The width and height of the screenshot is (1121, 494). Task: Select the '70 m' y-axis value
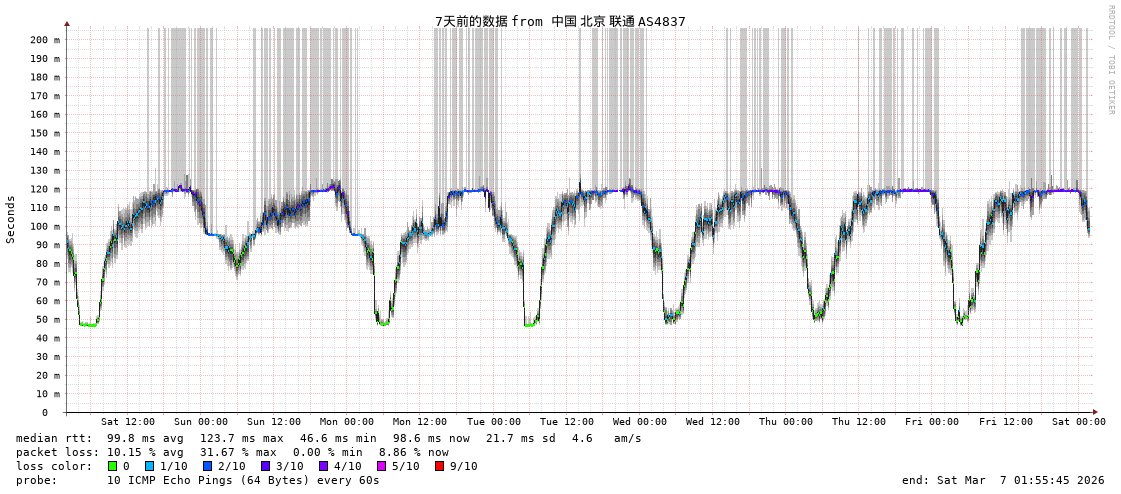(48, 282)
